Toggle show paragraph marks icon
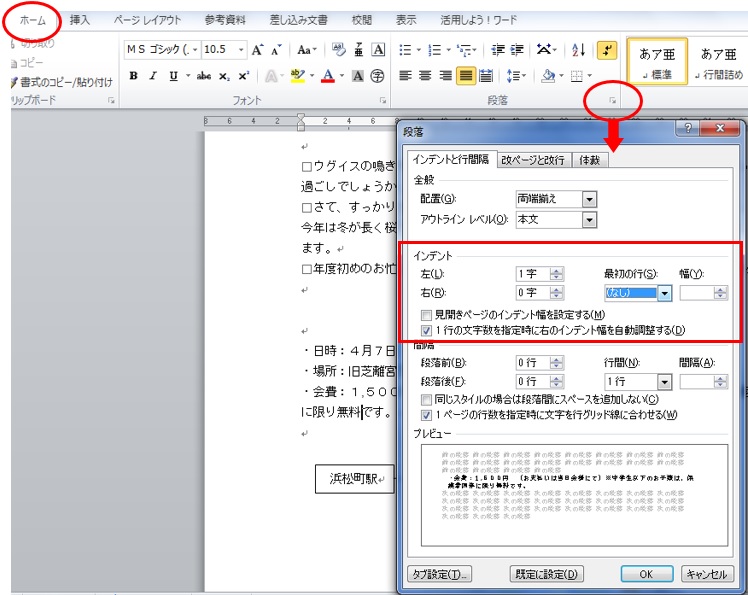Screen dimensions: 748x595 (x=608, y=50)
